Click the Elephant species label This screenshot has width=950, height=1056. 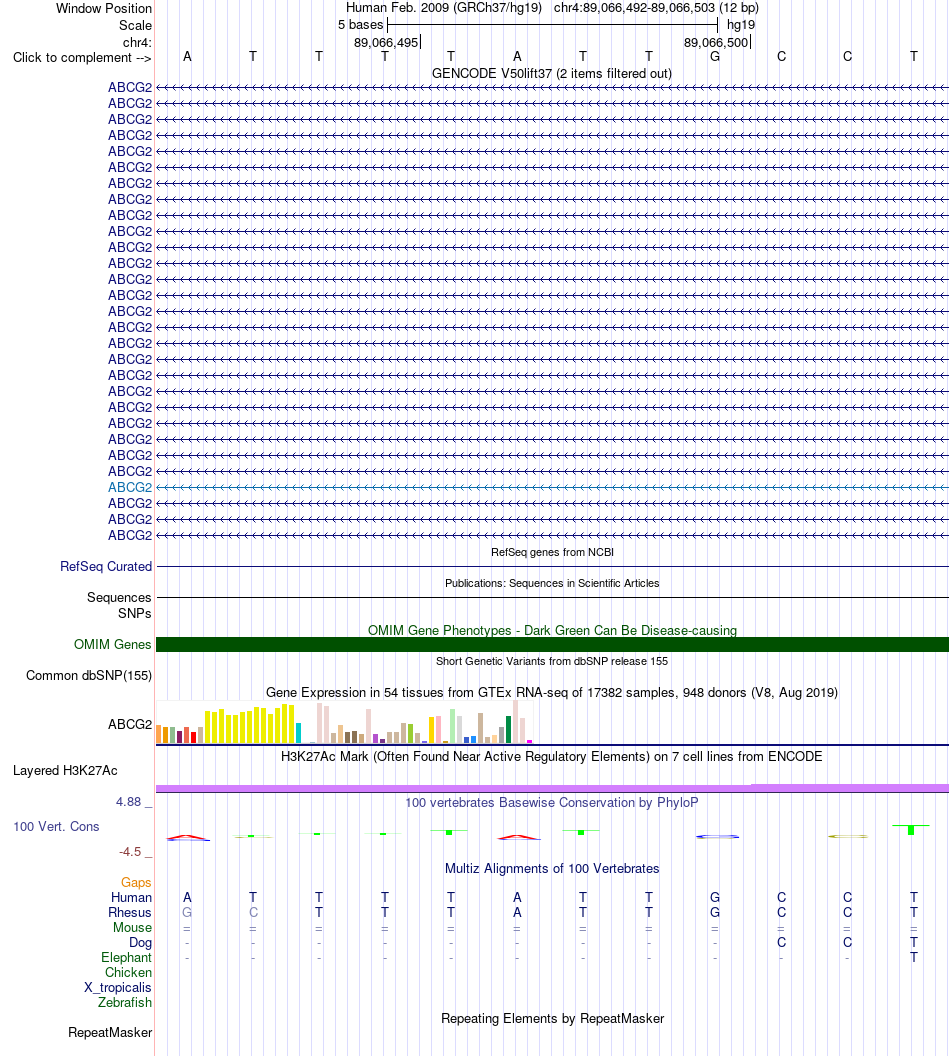pos(127,958)
